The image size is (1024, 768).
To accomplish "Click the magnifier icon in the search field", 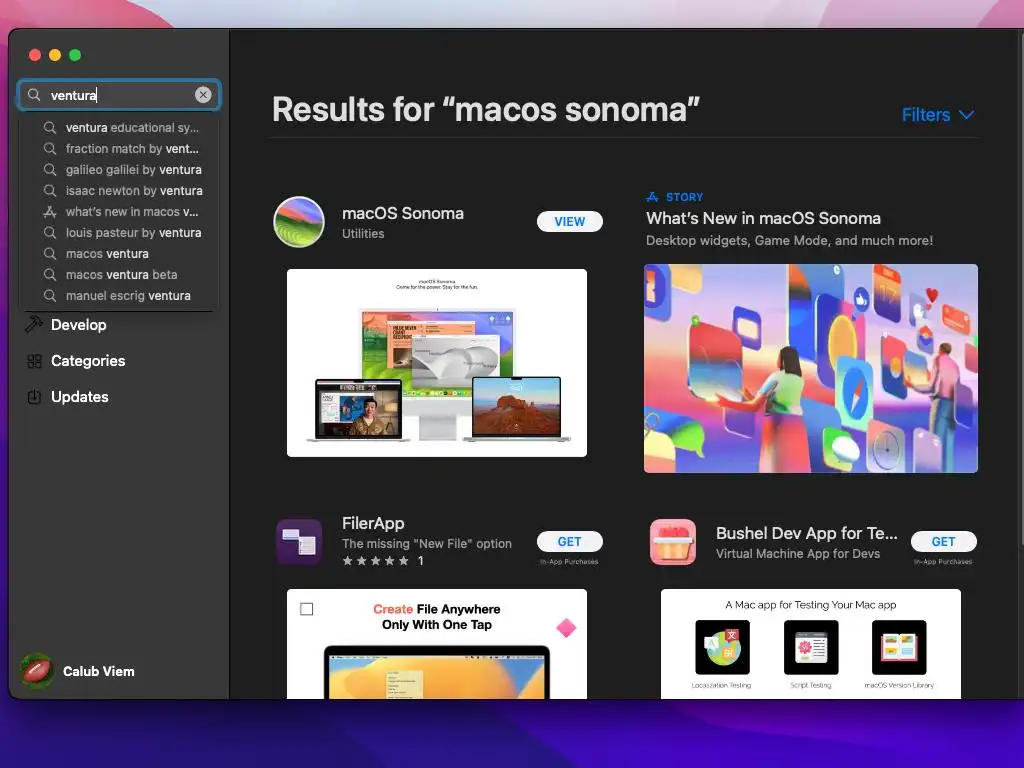I will (x=34, y=95).
